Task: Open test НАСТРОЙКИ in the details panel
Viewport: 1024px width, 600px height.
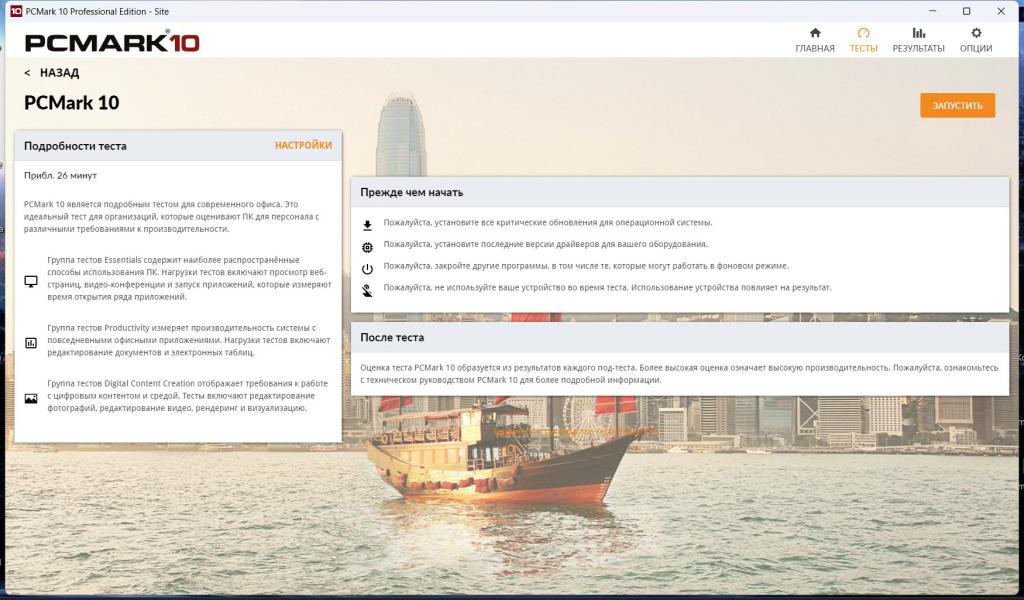Action: pyautogui.click(x=303, y=145)
